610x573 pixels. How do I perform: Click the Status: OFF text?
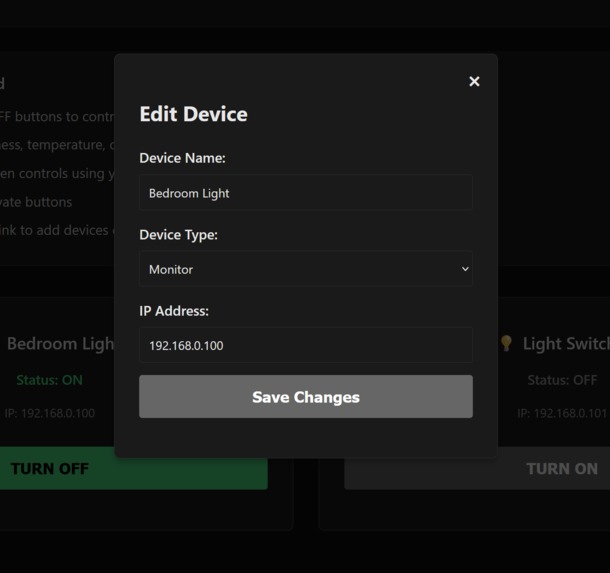pos(562,380)
